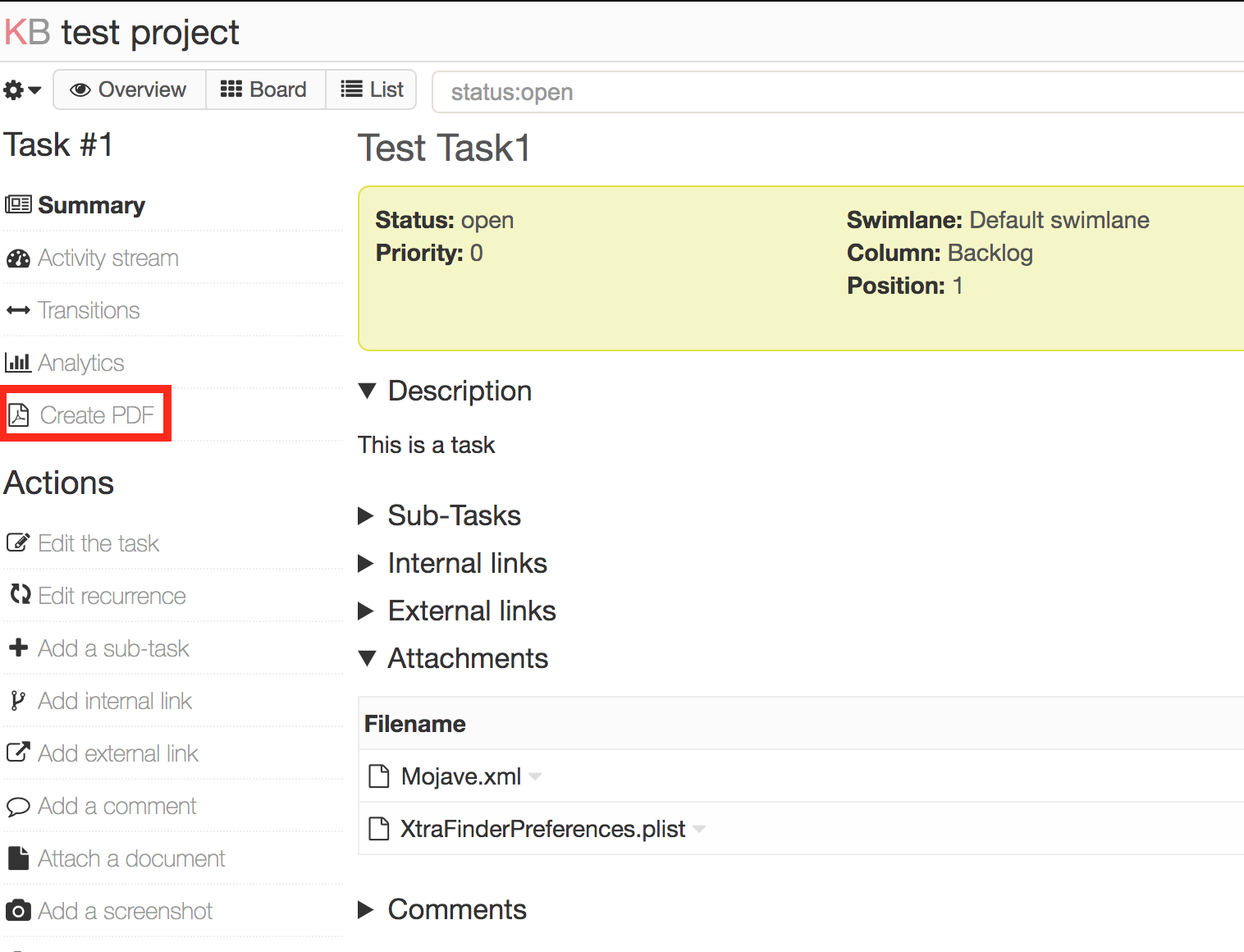Switch to the List view
1244x952 pixels.
click(371, 89)
